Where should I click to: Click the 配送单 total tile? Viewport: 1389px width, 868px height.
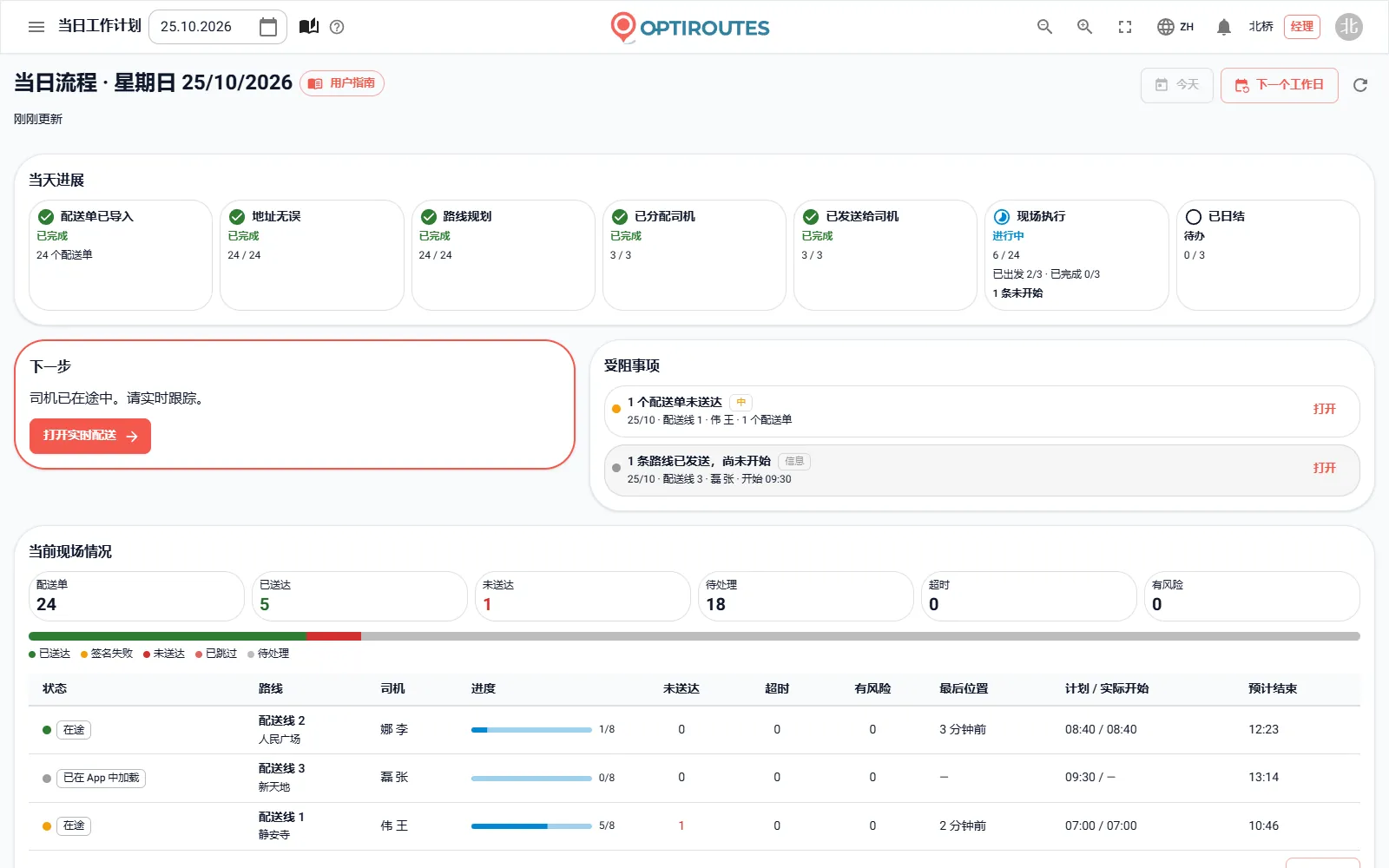(136, 596)
